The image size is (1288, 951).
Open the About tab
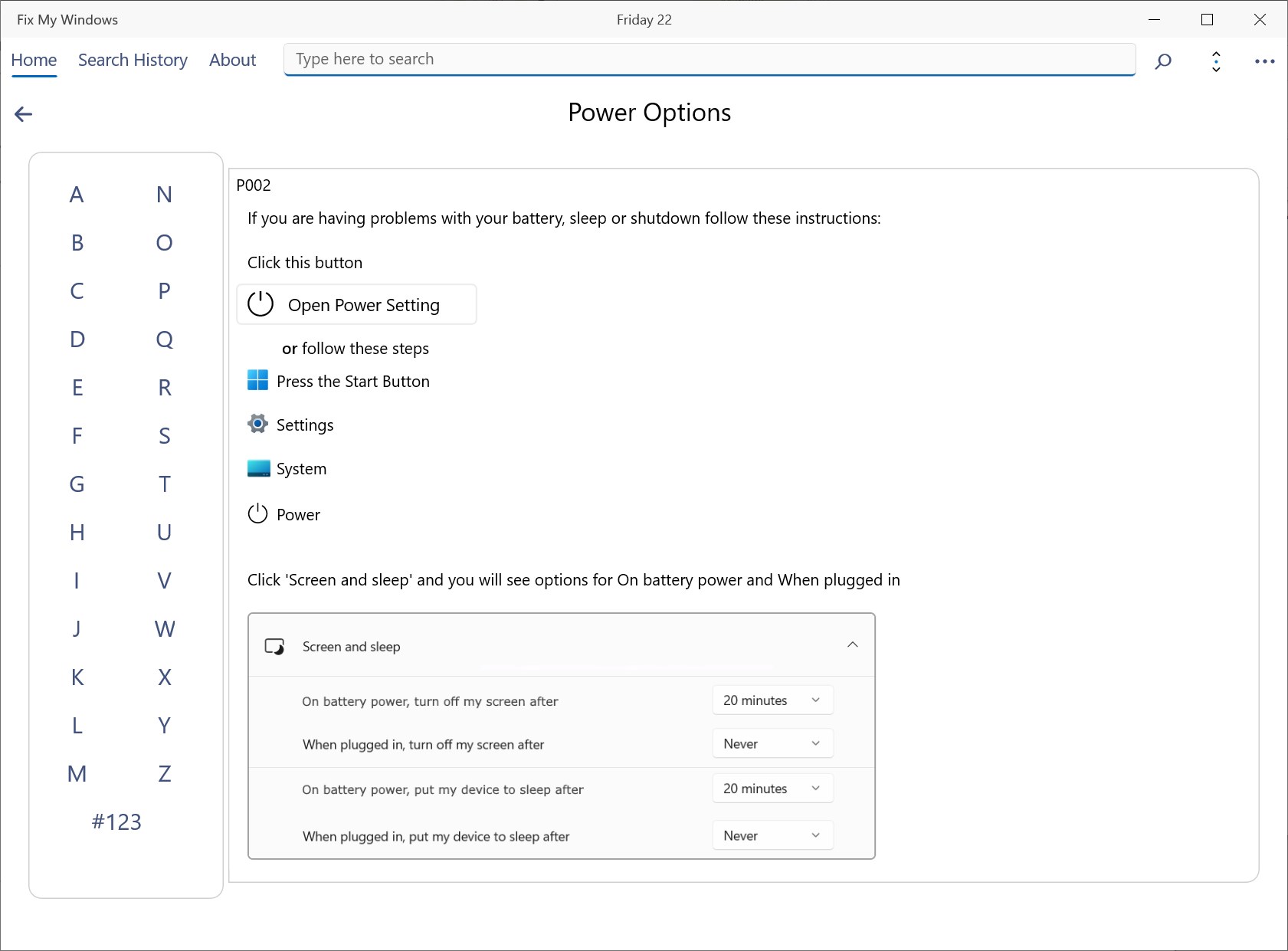[x=232, y=61]
